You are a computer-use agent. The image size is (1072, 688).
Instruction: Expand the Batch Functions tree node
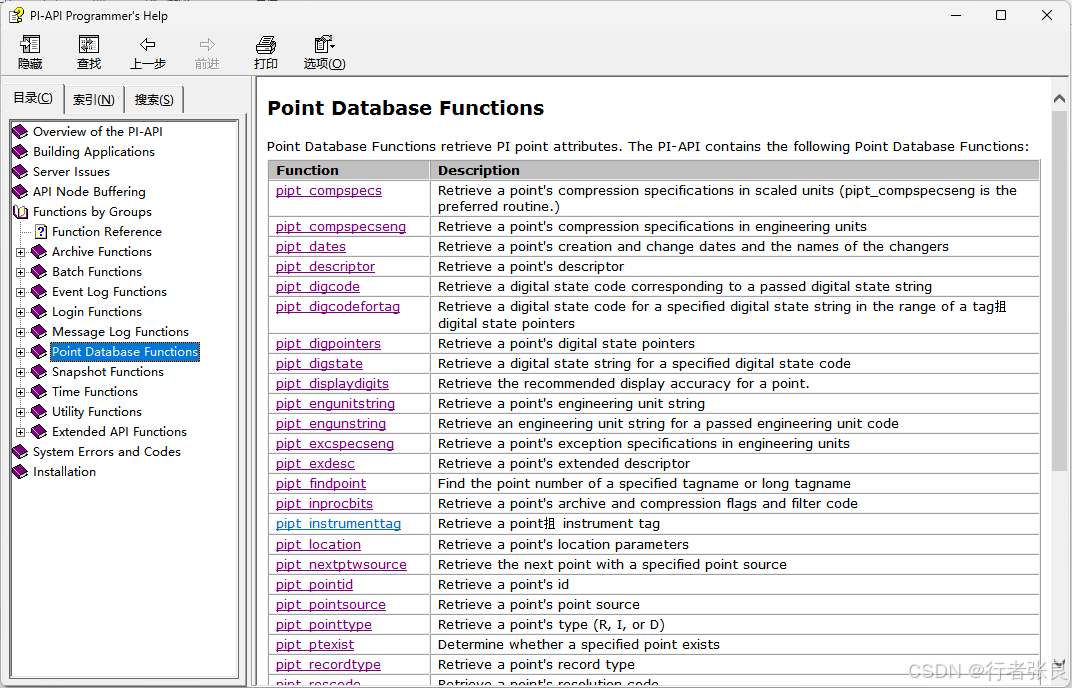point(21,272)
